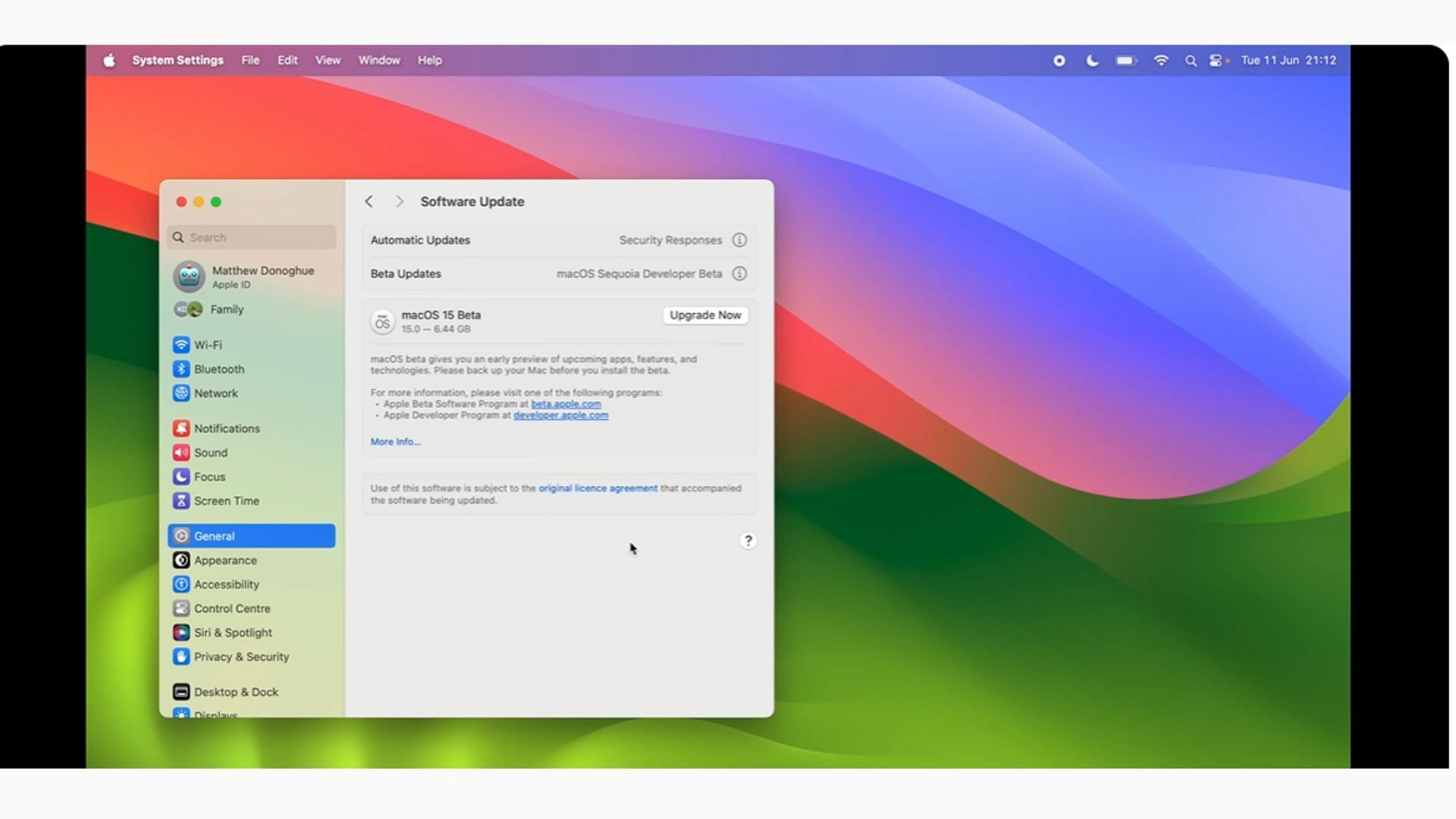Select Screen Time in the sidebar
Viewport: 1456px width, 819px height.
(252, 501)
